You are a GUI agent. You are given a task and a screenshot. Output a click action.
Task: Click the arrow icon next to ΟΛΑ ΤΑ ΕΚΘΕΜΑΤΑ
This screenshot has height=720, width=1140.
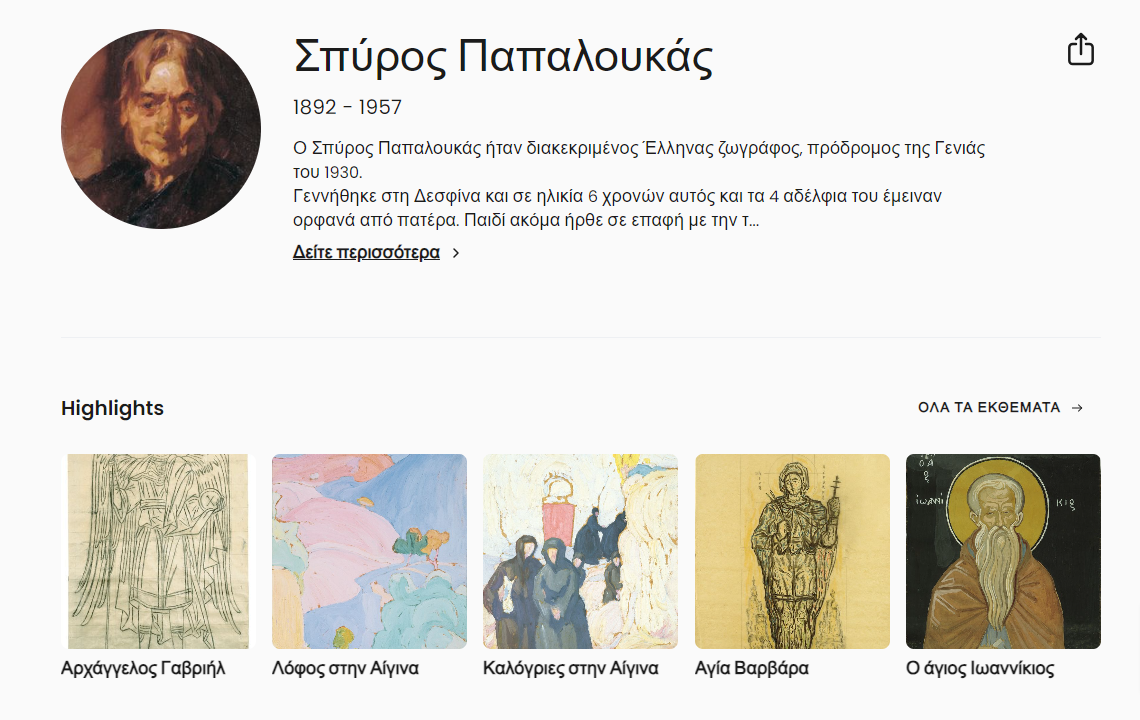(x=1077, y=408)
